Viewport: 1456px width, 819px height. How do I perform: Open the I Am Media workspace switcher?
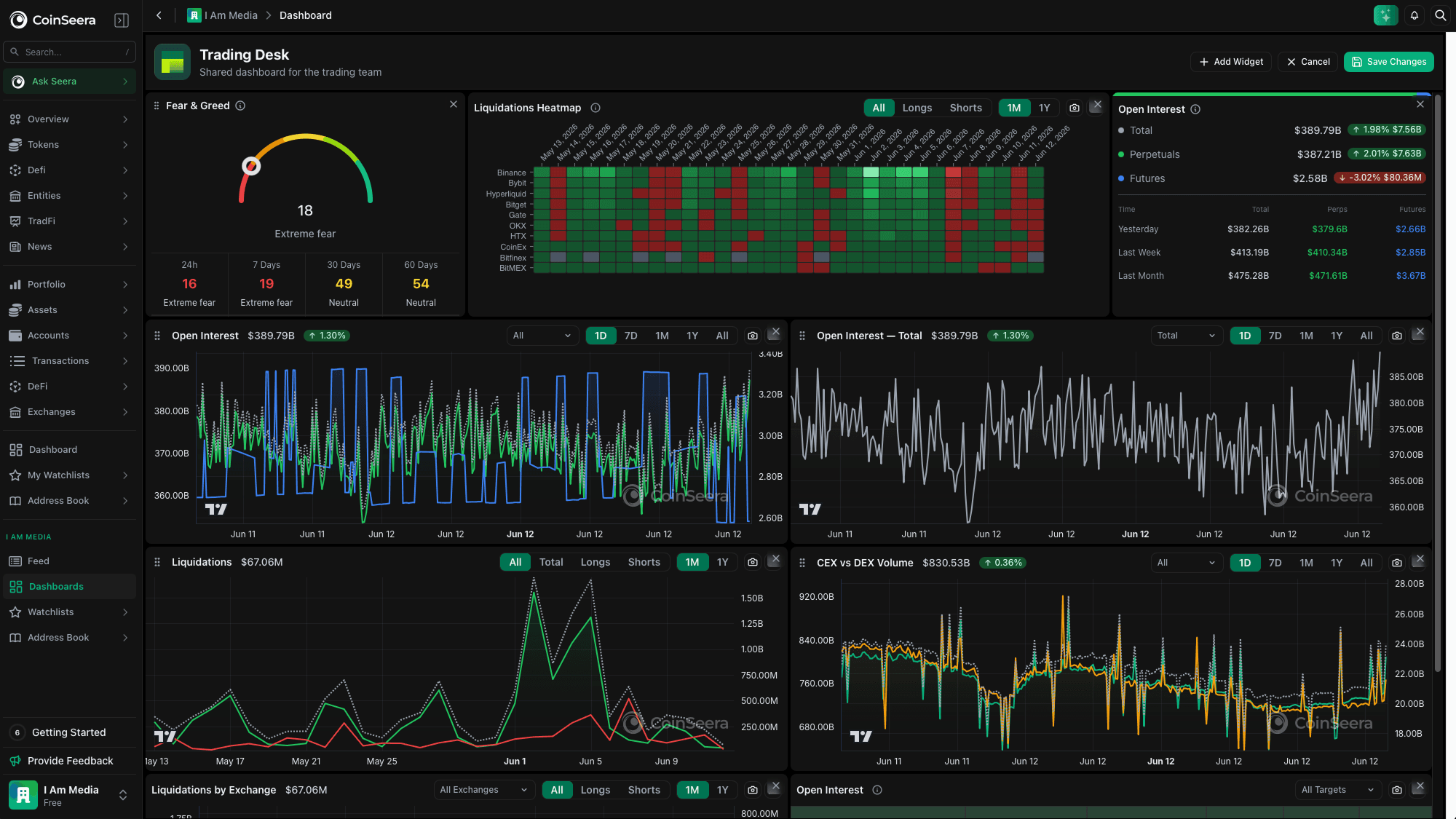pos(69,795)
